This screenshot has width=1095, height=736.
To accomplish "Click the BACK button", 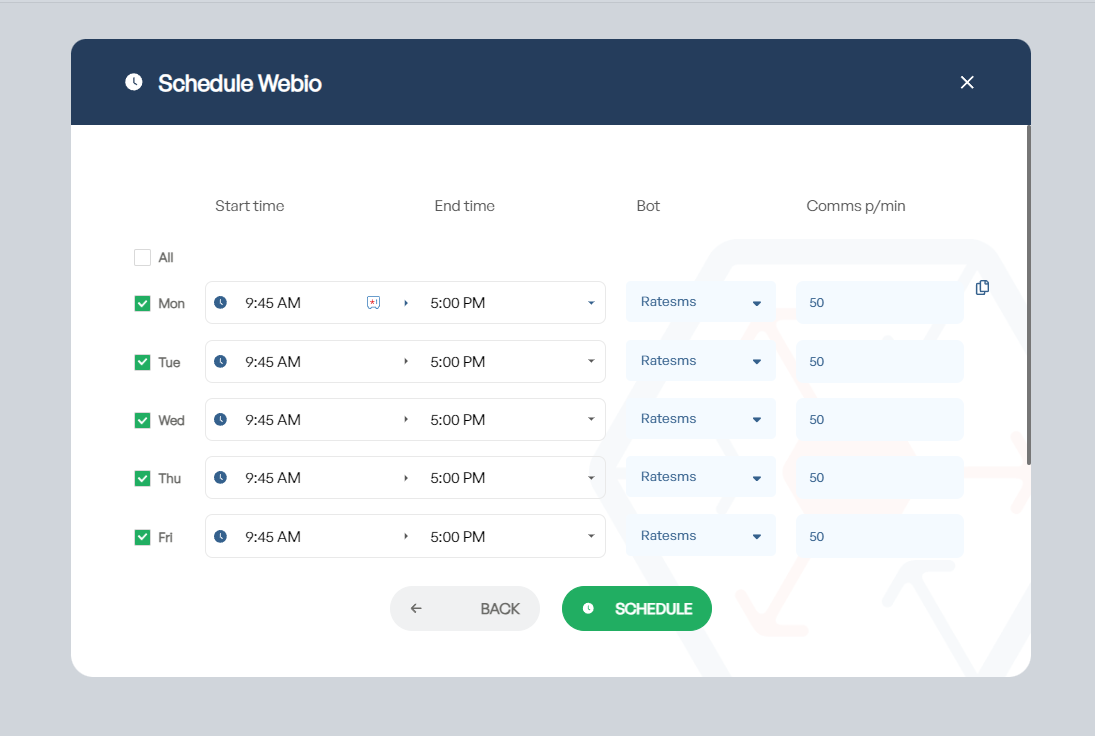I will [464, 608].
